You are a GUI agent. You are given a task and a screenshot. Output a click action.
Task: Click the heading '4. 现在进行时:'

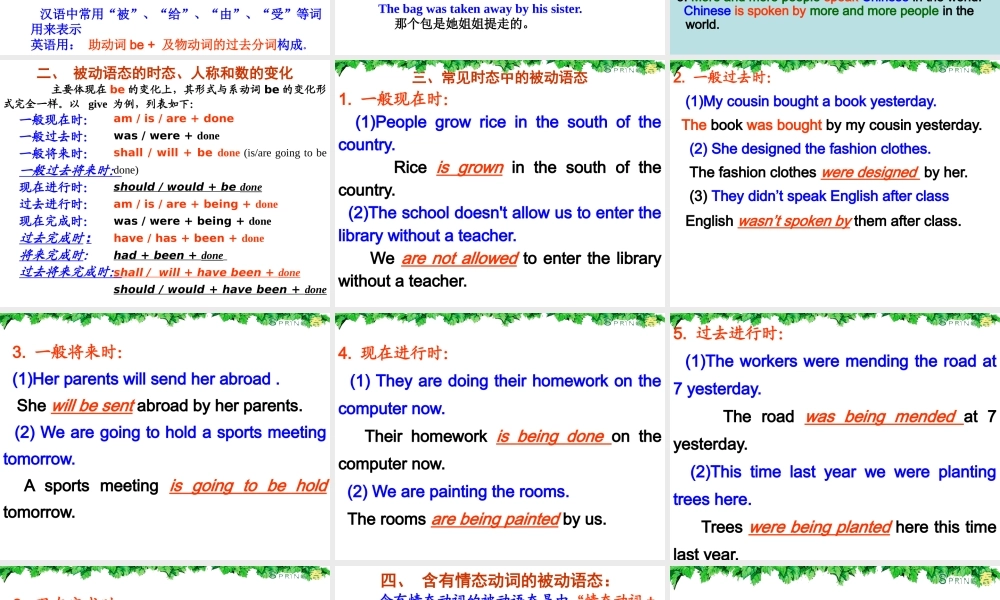click(x=393, y=353)
